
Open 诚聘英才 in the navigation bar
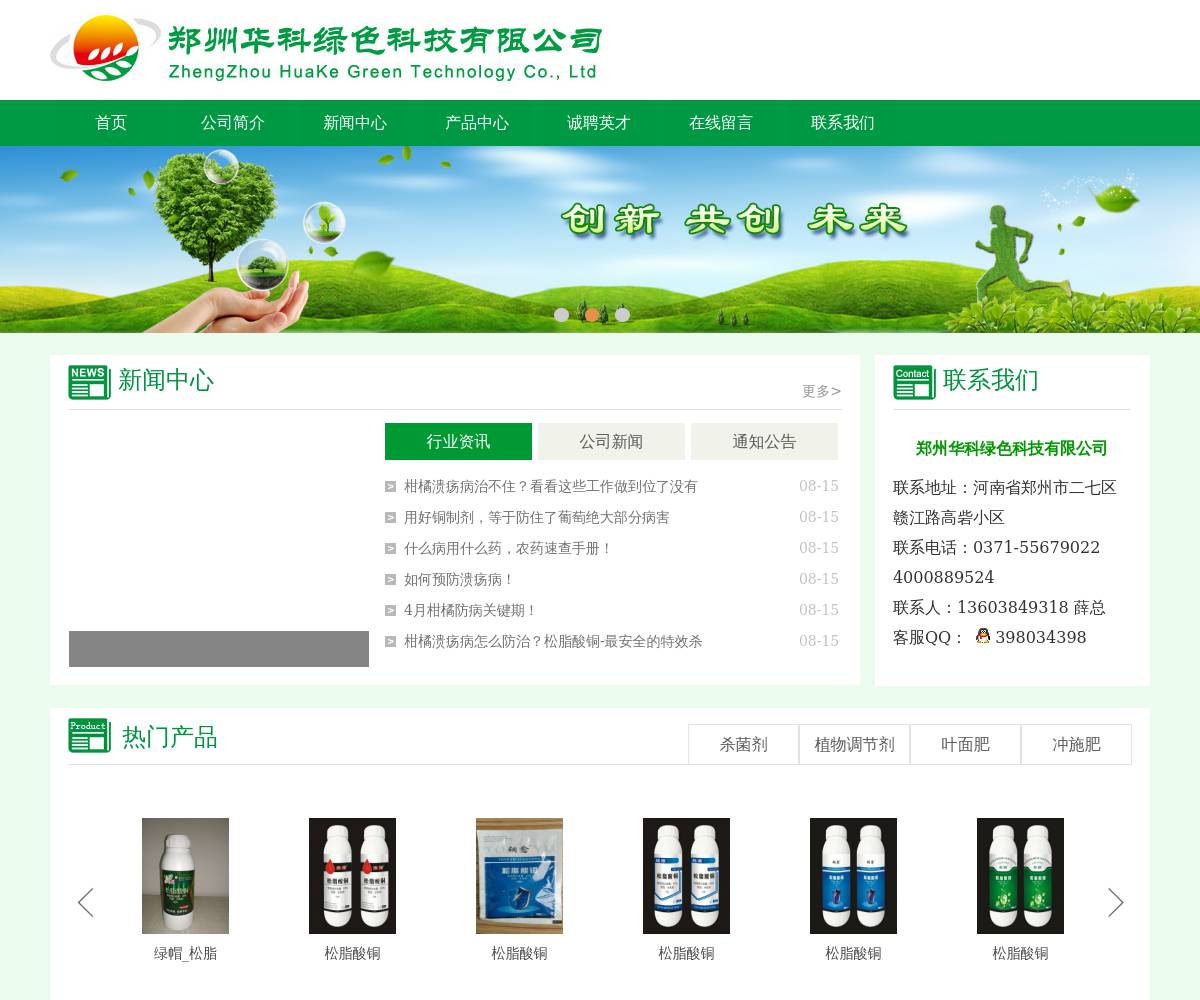click(599, 123)
